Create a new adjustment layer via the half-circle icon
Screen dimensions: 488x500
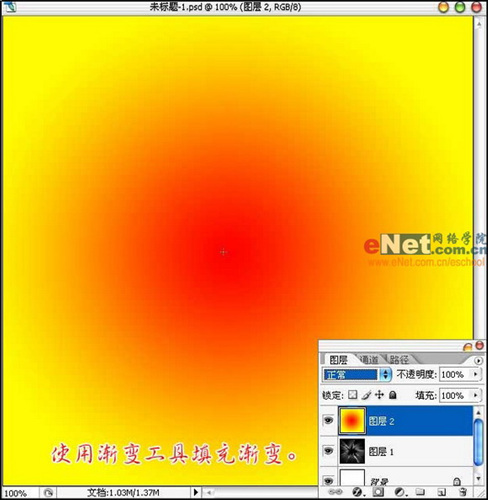click(x=399, y=492)
